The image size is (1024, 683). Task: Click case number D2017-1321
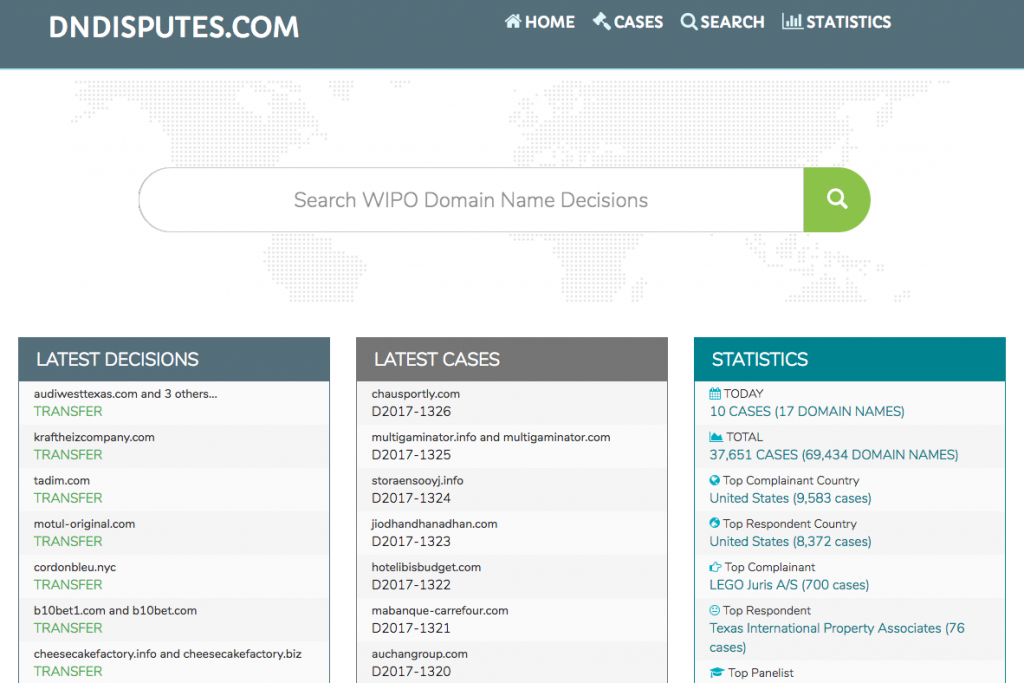(x=411, y=628)
